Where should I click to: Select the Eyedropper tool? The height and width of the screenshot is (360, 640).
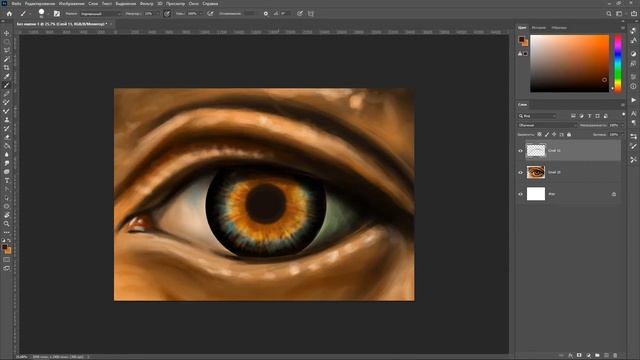[7, 76]
